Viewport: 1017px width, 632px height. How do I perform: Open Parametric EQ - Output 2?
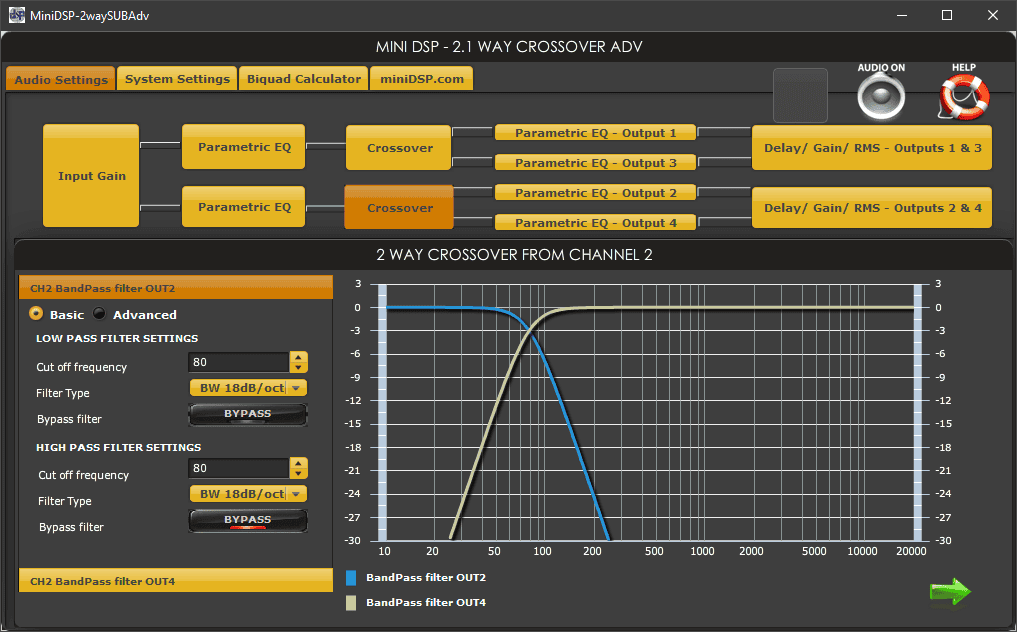(x=595, y=193)
